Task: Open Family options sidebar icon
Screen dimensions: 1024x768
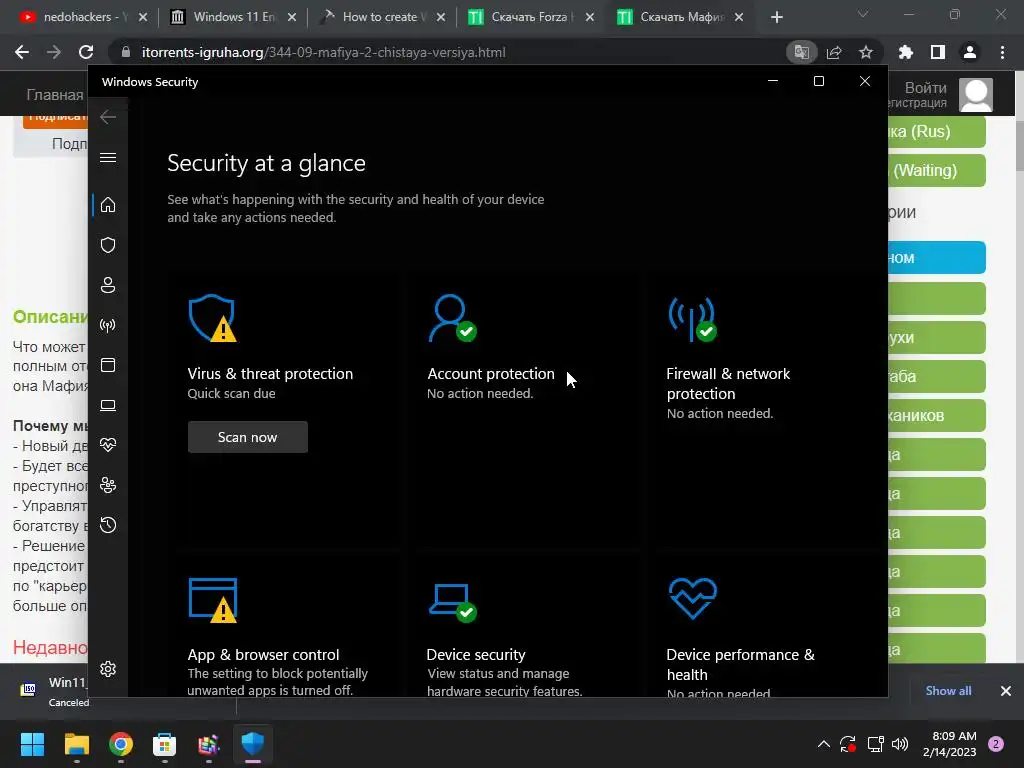Action: pyautogui.click(x=108, y=485)
